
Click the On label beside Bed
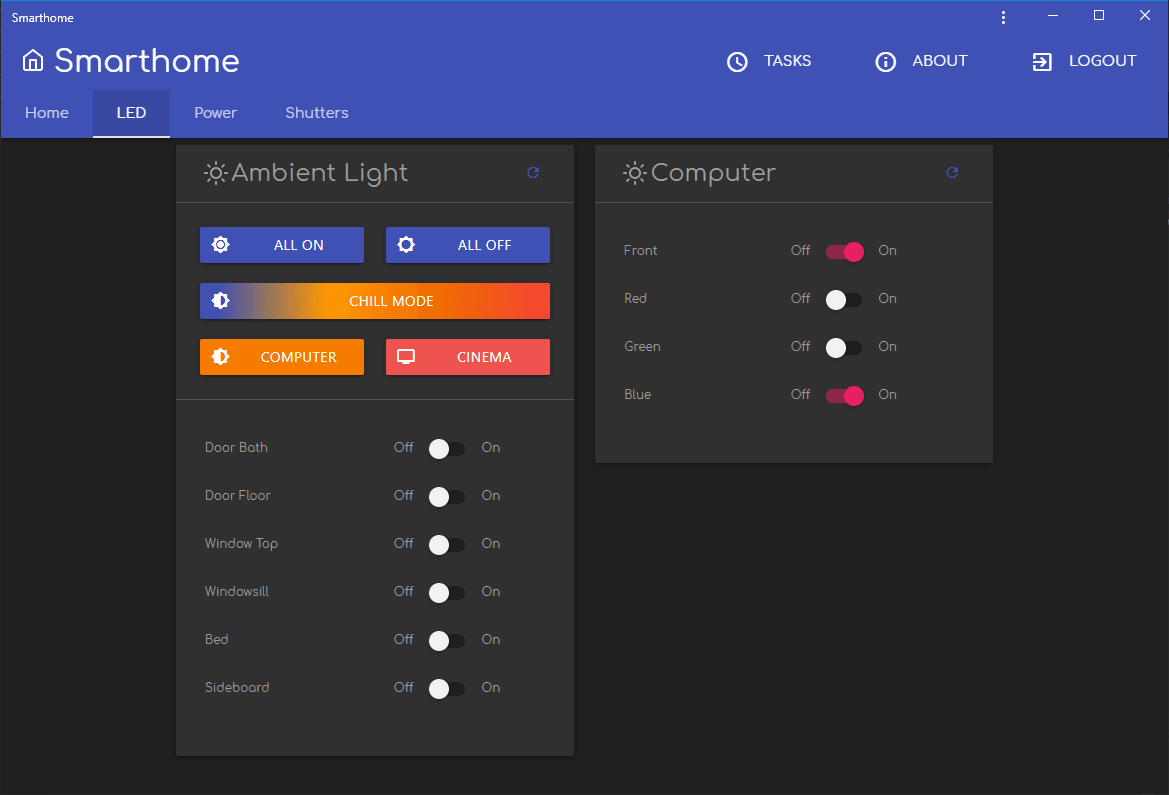pyautogui.click(x=491, y=639)
